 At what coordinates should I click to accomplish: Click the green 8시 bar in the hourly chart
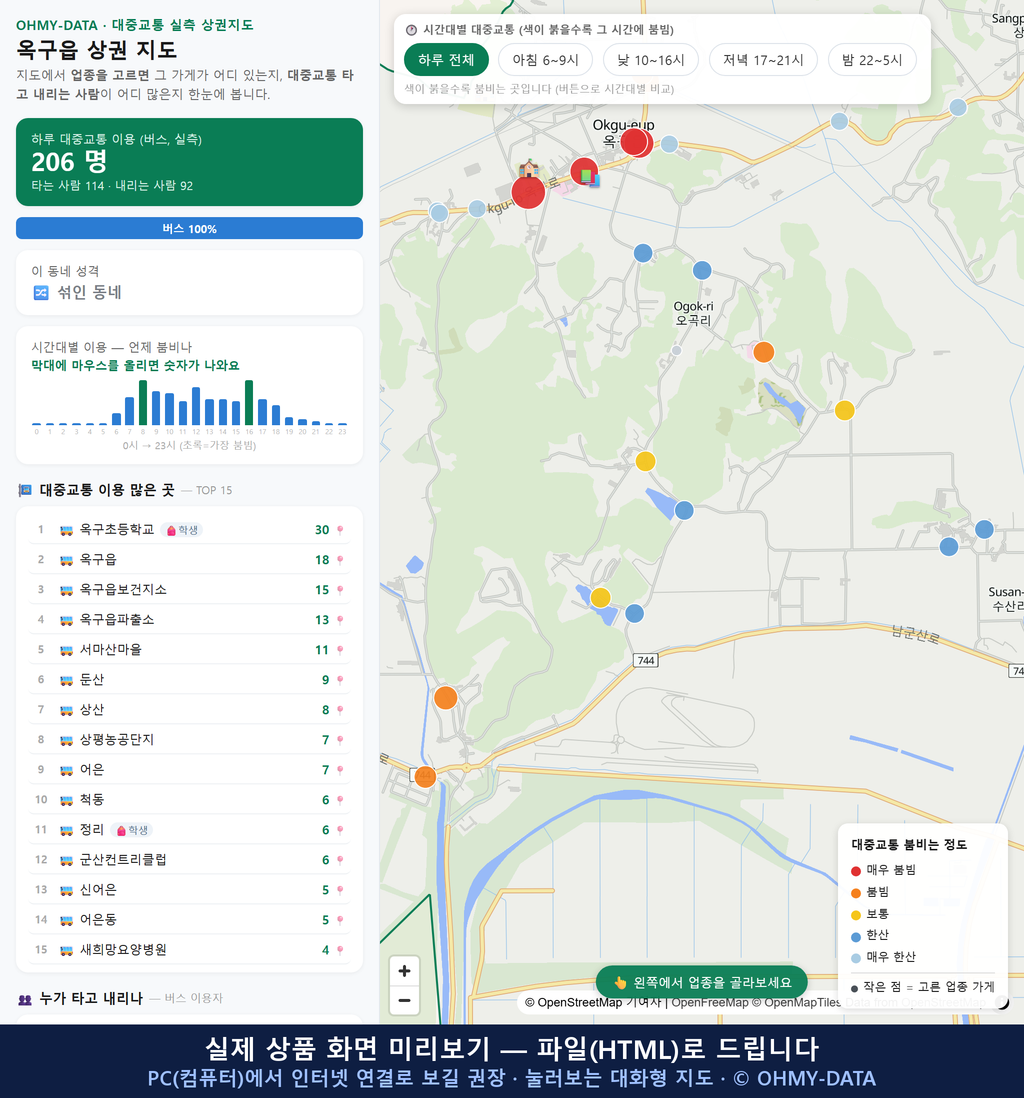click(x=143, y=403)
